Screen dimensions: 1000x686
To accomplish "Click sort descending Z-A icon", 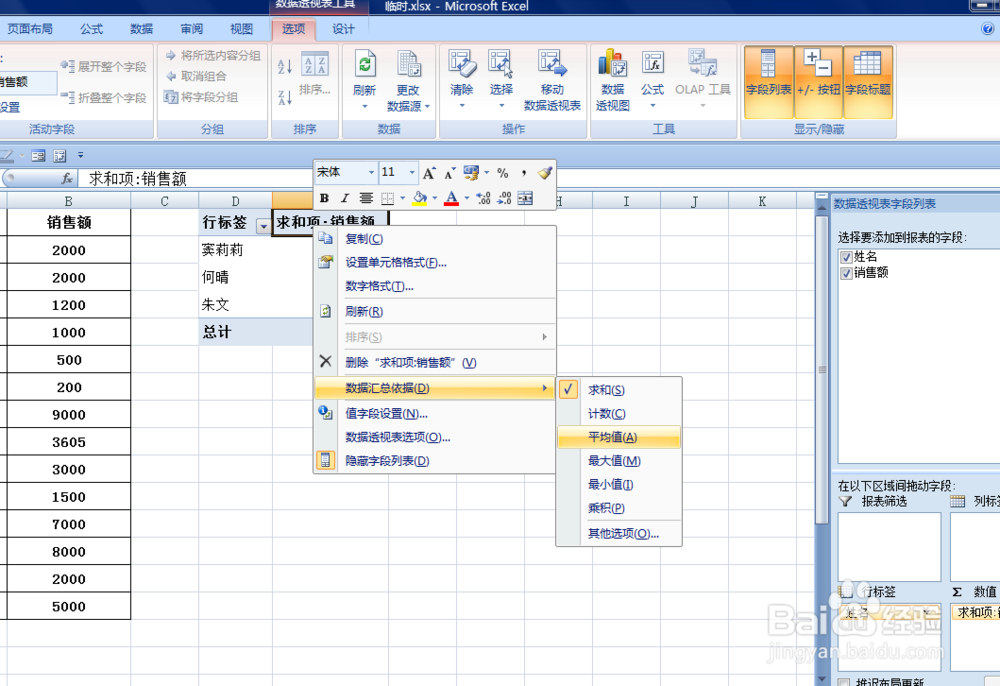I will pyautogui.click(x=285, y=97).
